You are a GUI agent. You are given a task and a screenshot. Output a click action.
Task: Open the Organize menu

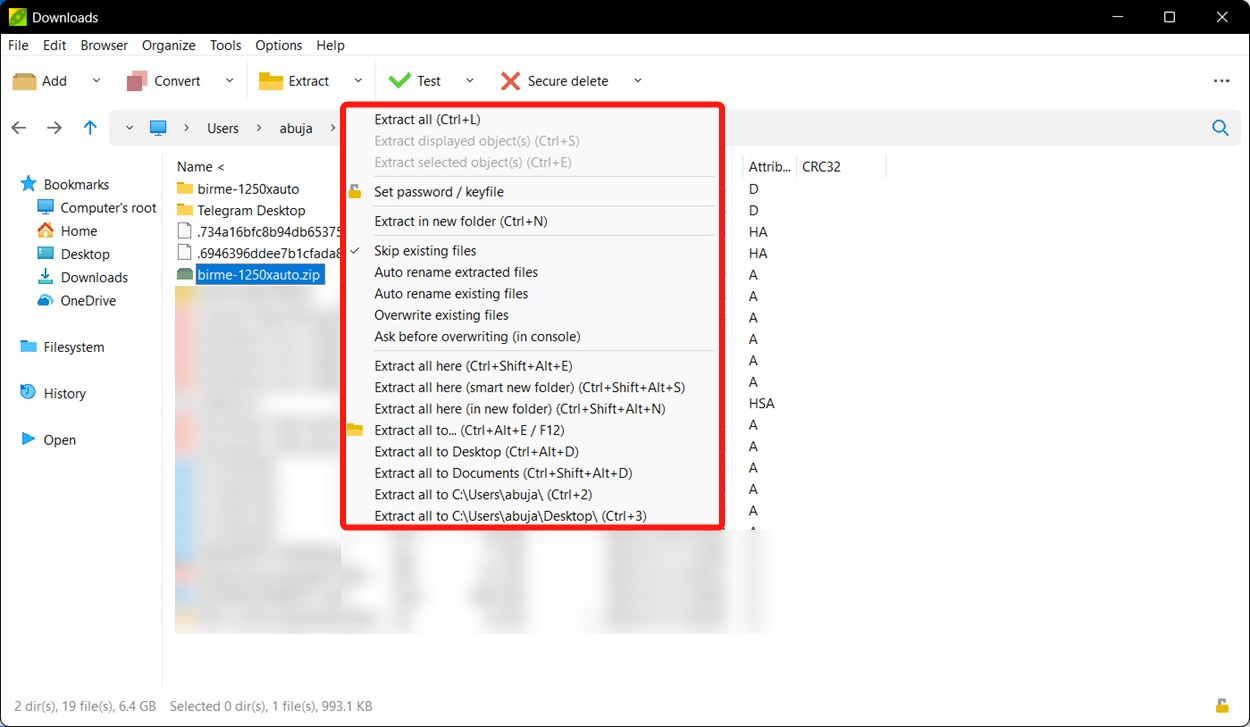[x=168, y=45]
